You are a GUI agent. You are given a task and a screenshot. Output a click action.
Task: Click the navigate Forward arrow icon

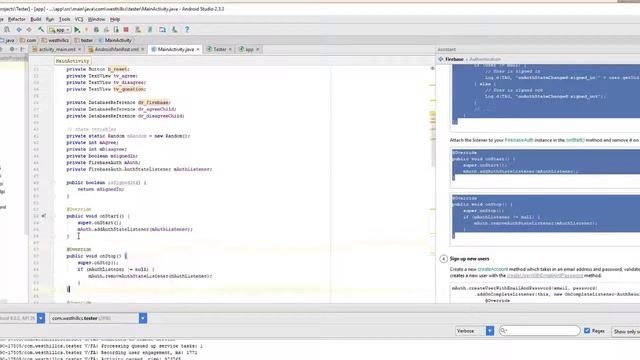(29, 30)
